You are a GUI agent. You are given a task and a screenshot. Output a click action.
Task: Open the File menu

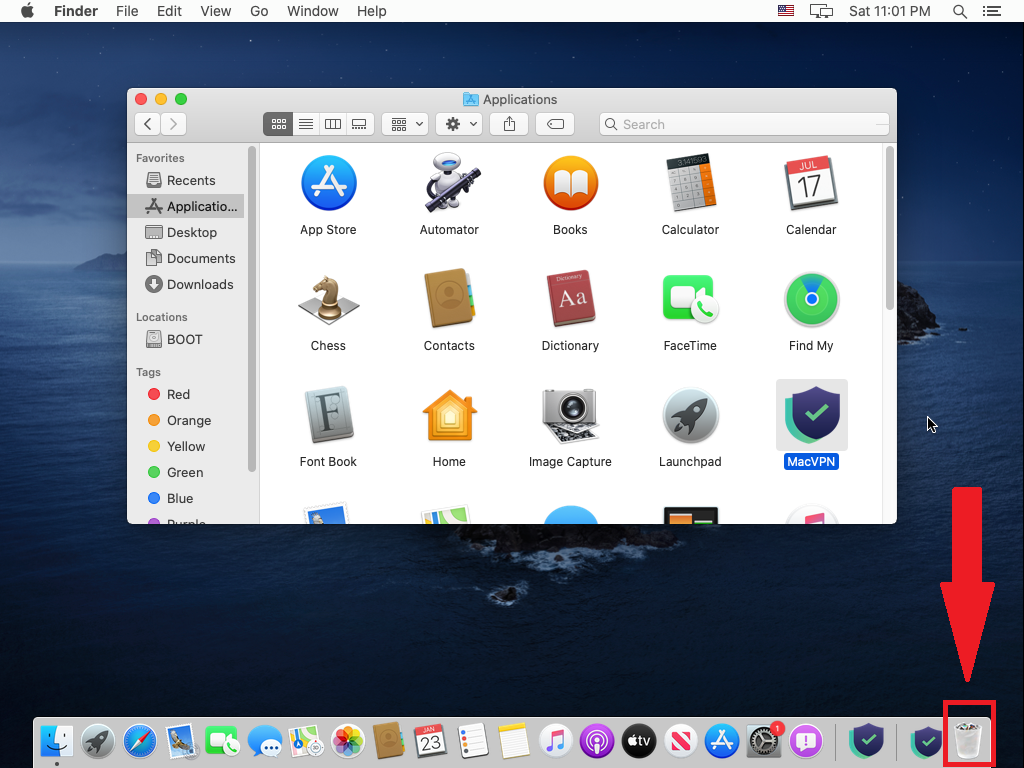click(127, 11)
